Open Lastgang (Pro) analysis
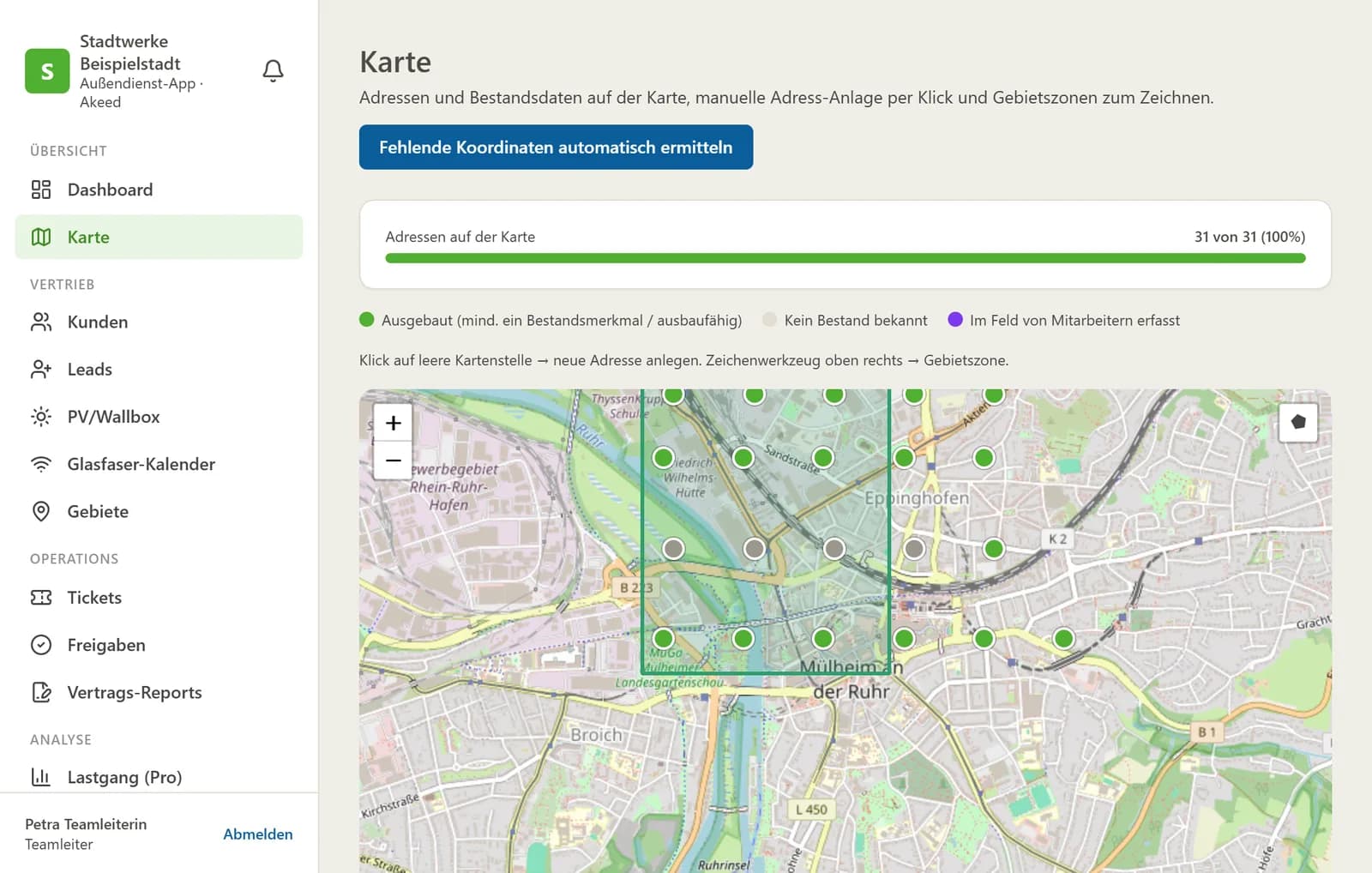 tap(159, 777)
